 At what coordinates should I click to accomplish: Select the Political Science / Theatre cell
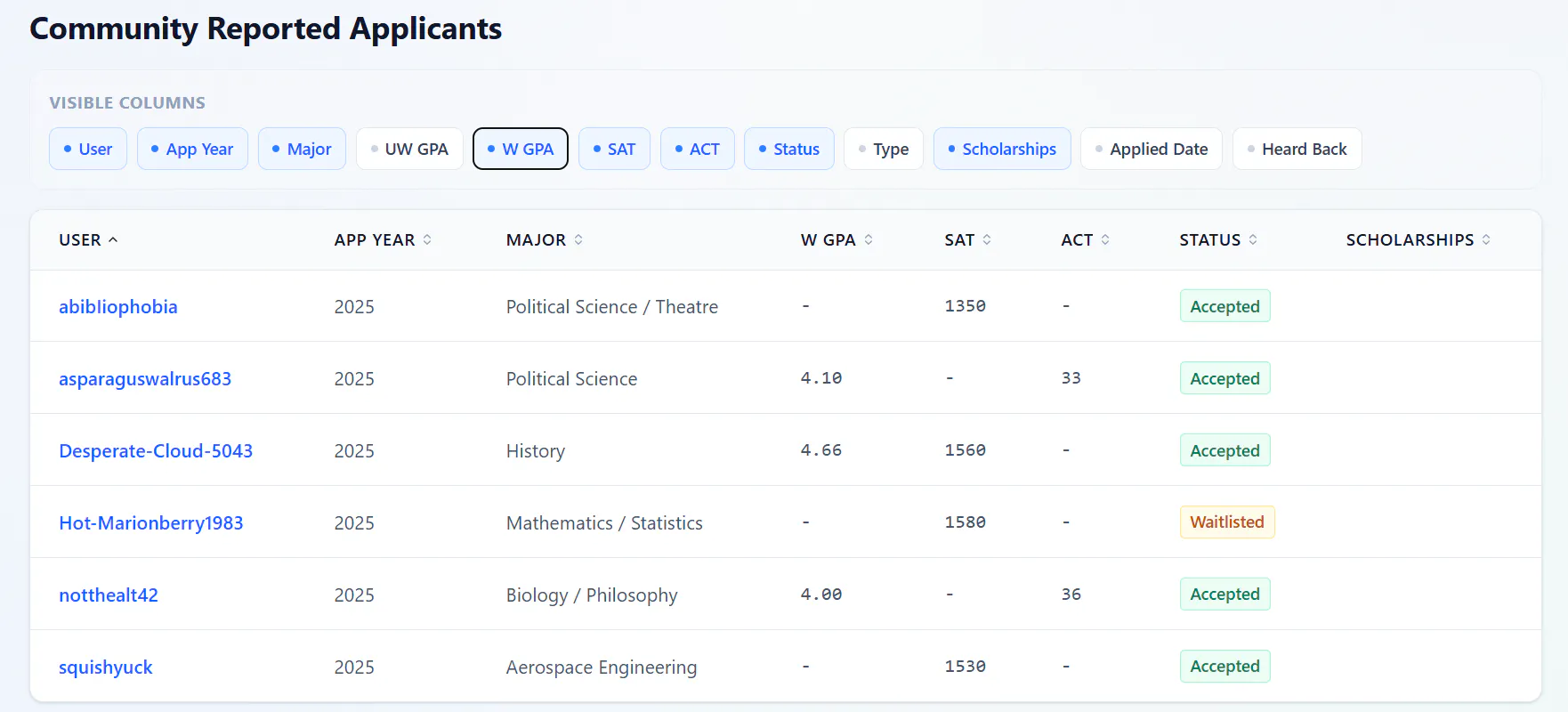612,307
